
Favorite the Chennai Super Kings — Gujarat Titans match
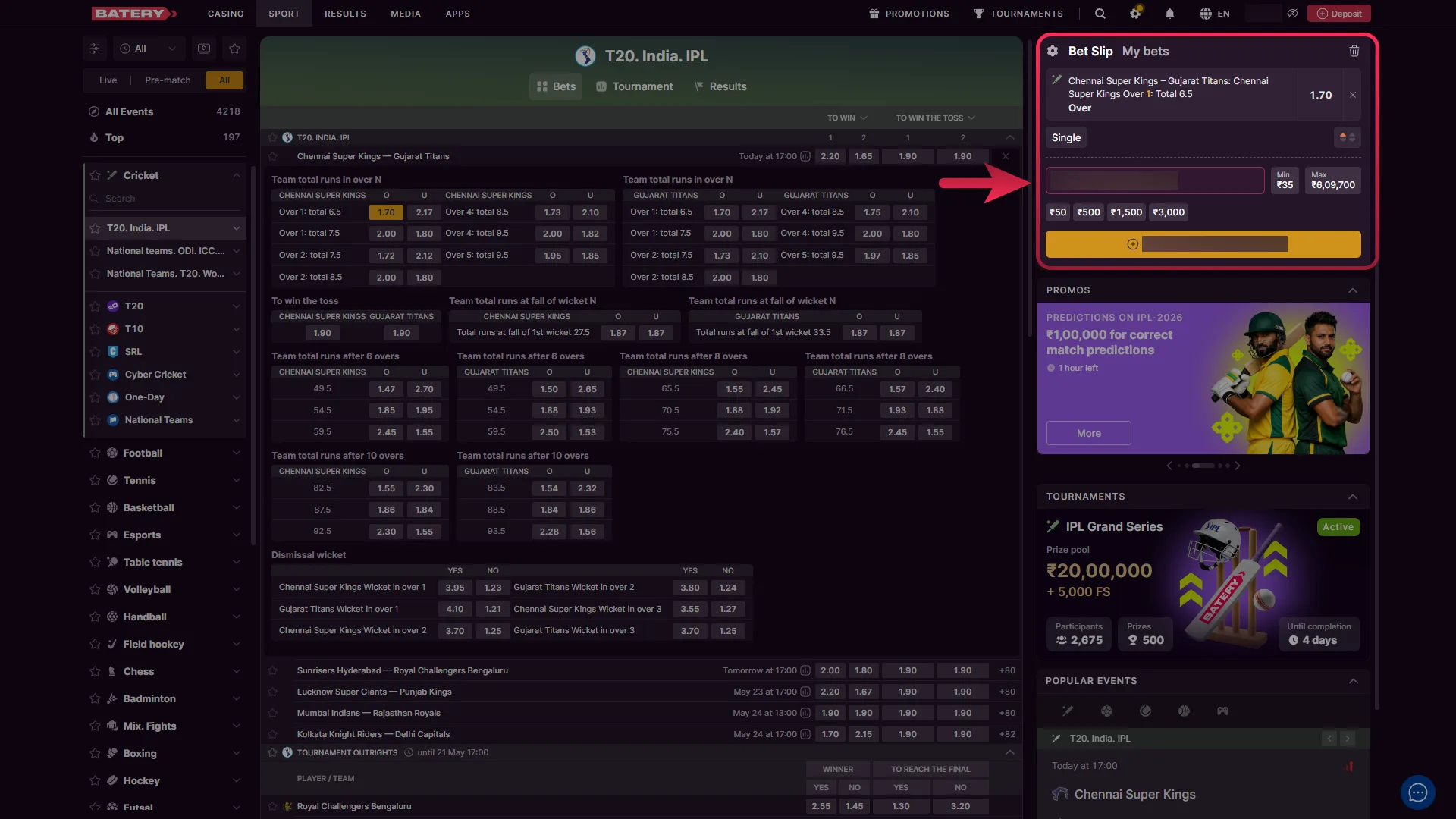272,156
